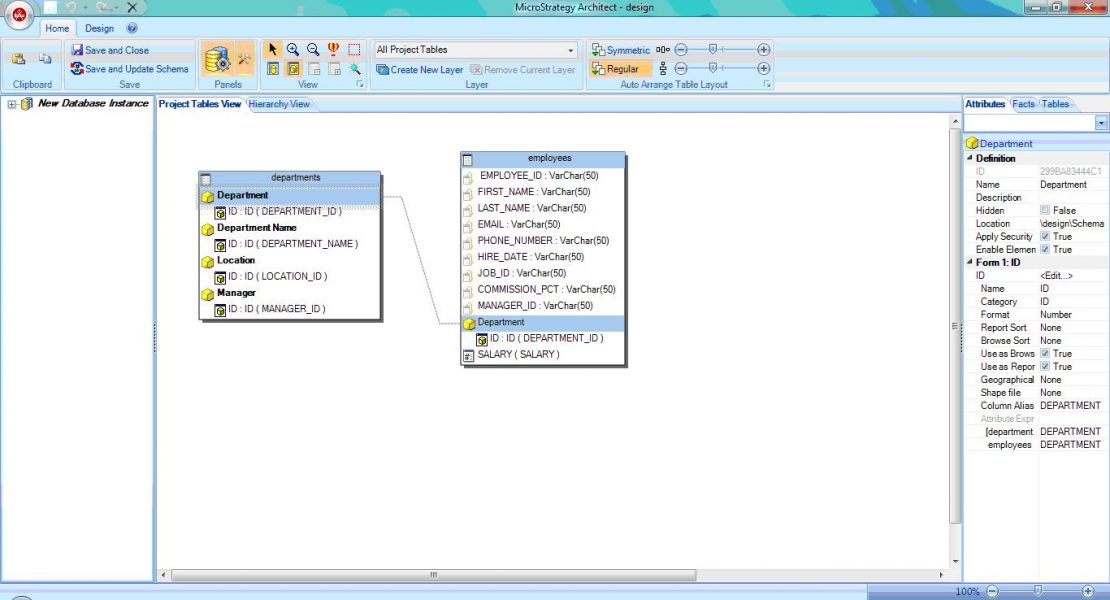Viewport: 1110px width, 600px height.
Task: Click Create New Layer
Action: (x=419, y=69)
